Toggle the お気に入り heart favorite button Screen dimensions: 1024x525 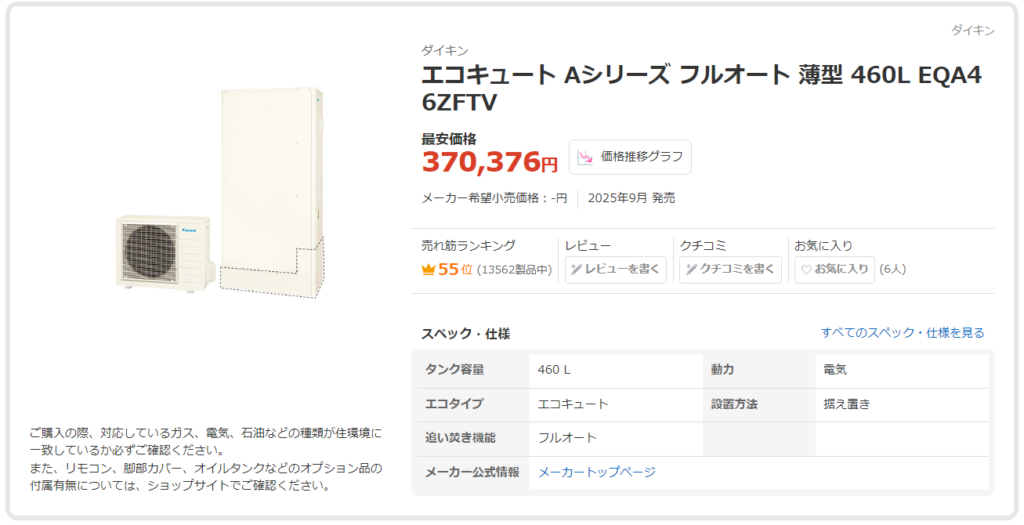click(x=834, y=269)
